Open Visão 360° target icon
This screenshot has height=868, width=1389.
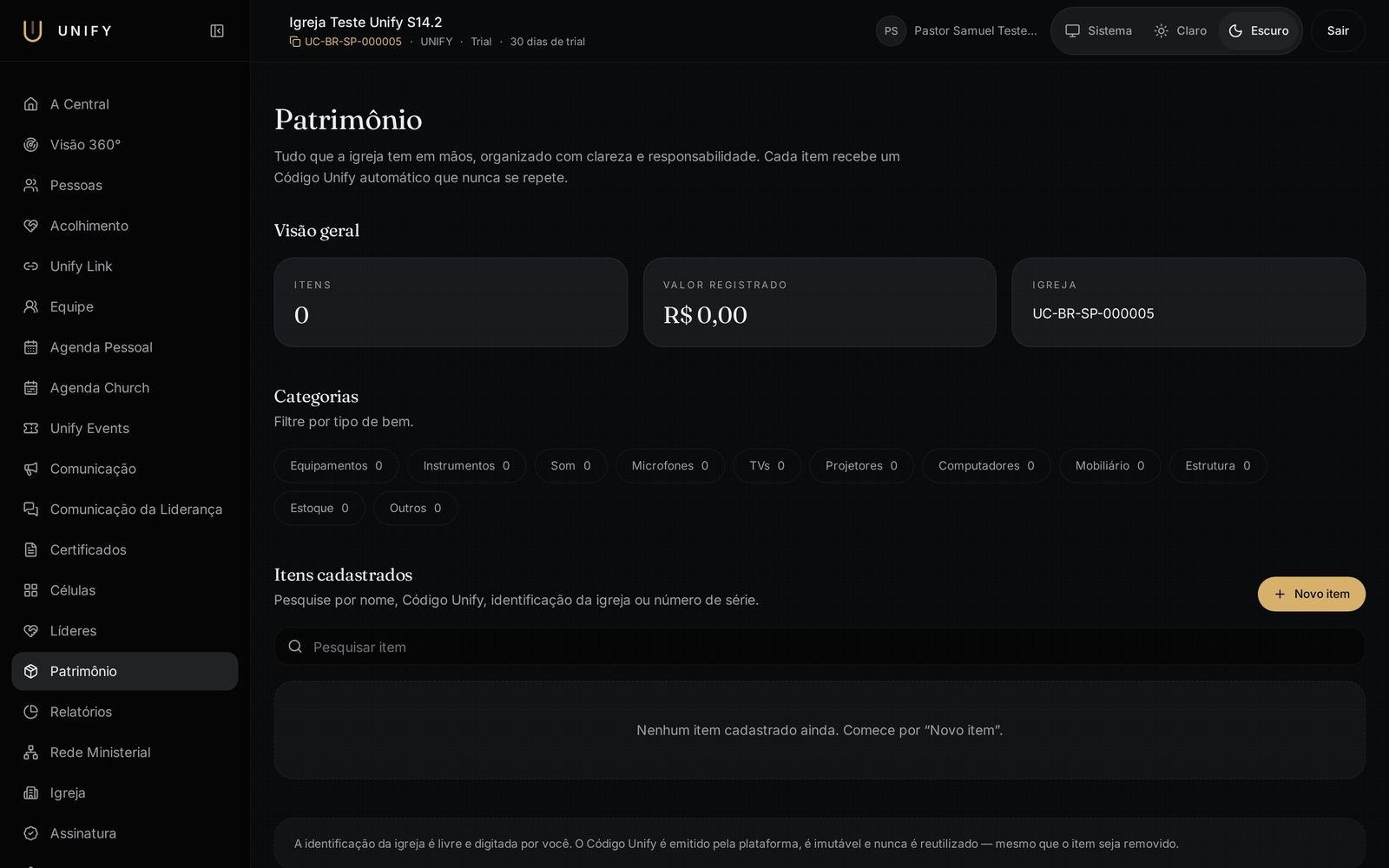click(x=31, y=145)
